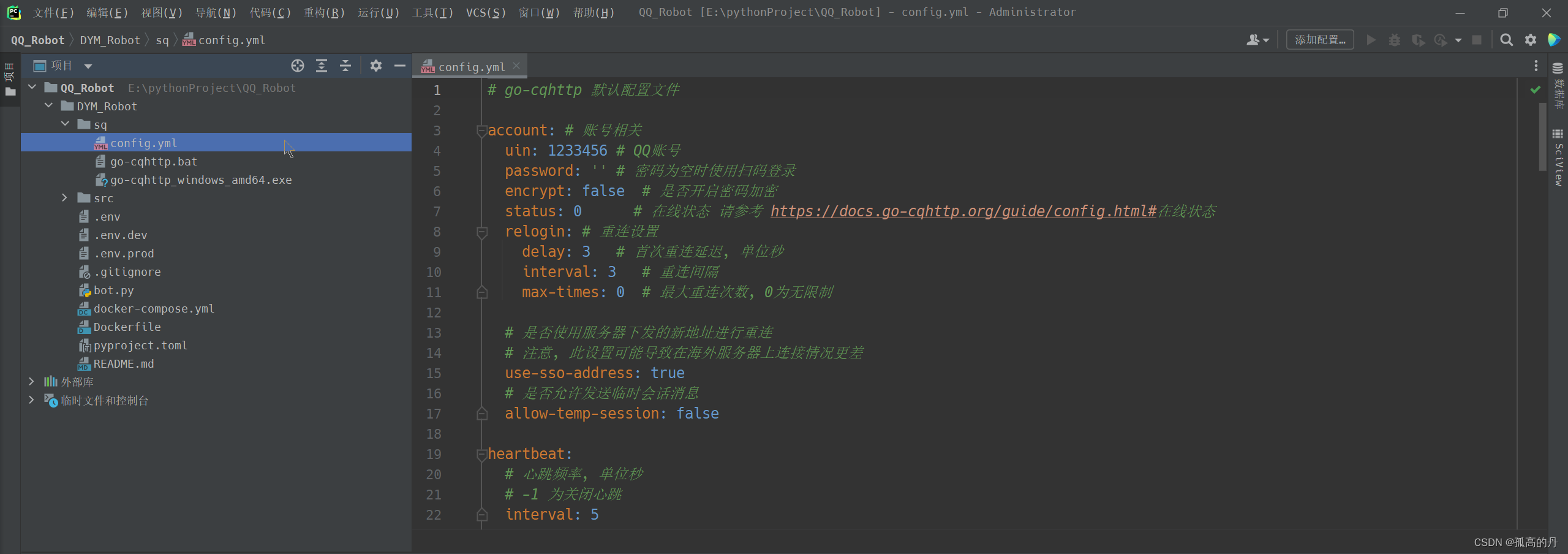Open IDE settings gear in top toolbar

coord(1531,40)
